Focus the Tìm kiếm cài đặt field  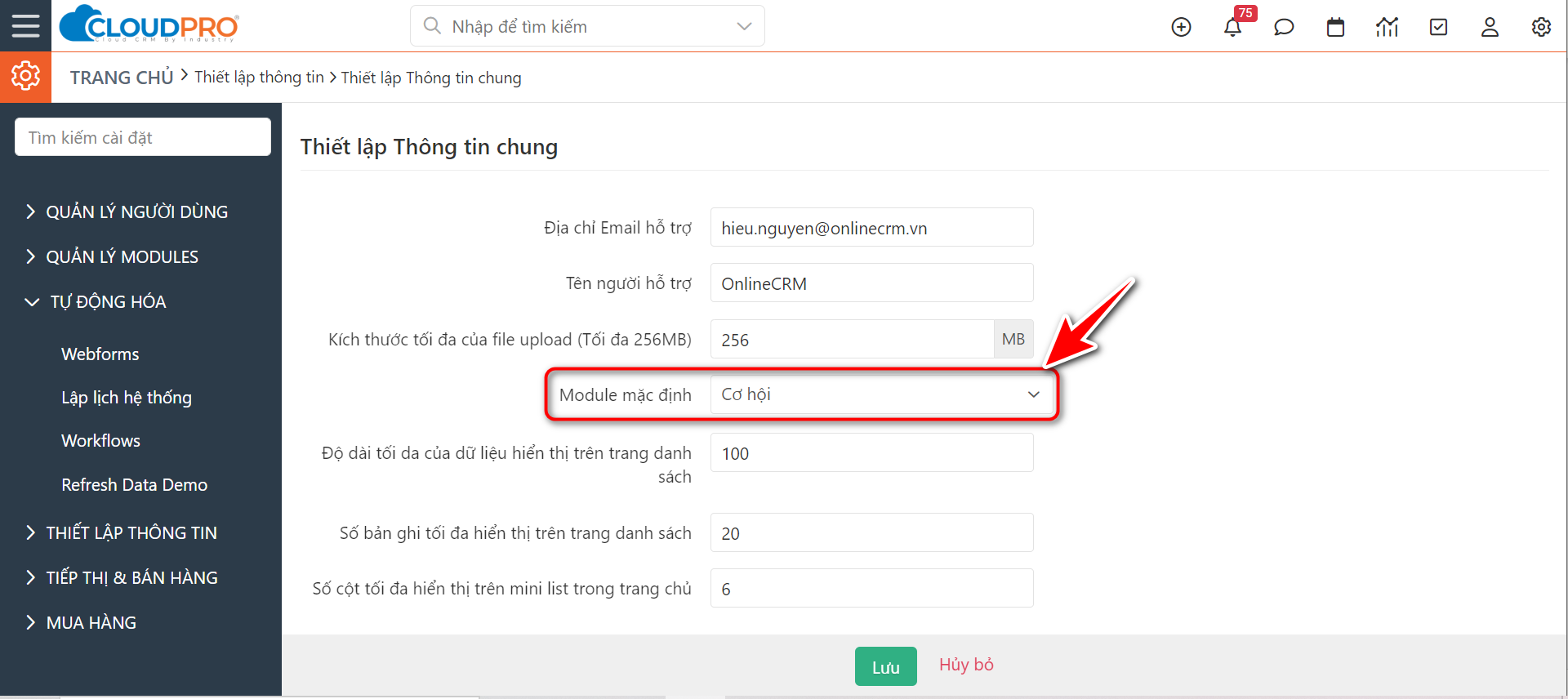pyautogui.click(x=143, y=137)
